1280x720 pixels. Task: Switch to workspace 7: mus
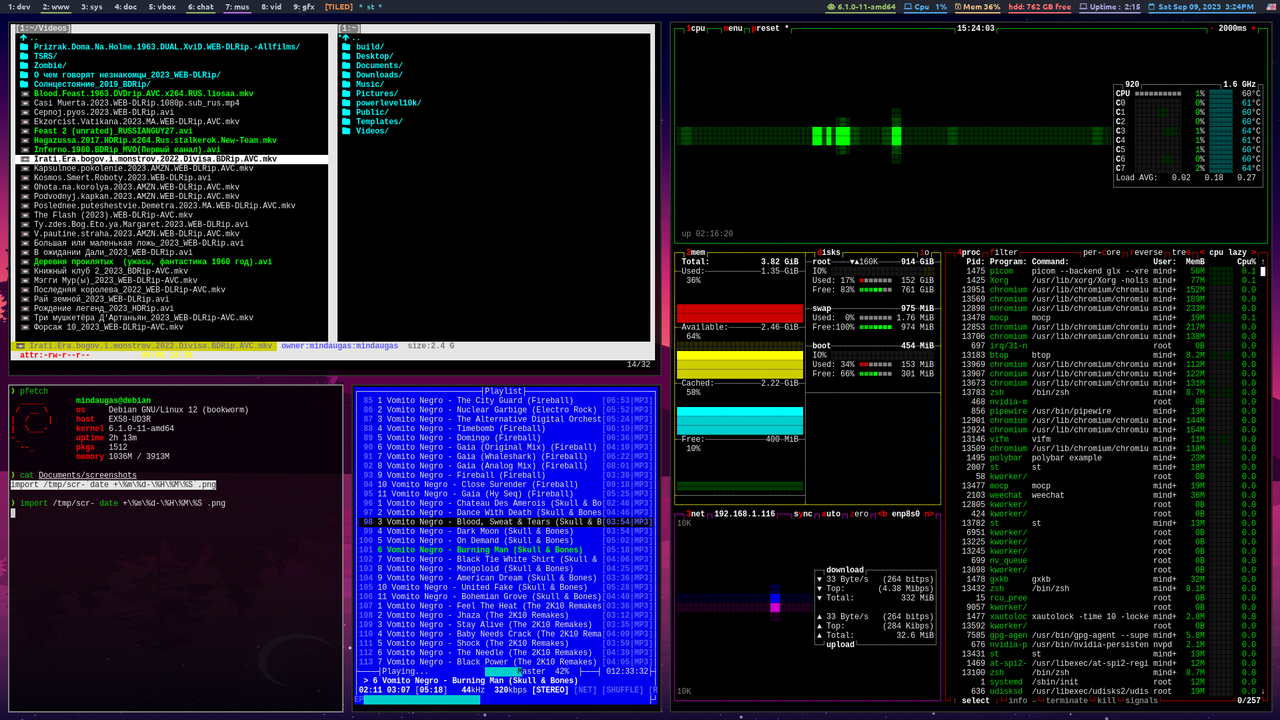(x=238, y=6)
